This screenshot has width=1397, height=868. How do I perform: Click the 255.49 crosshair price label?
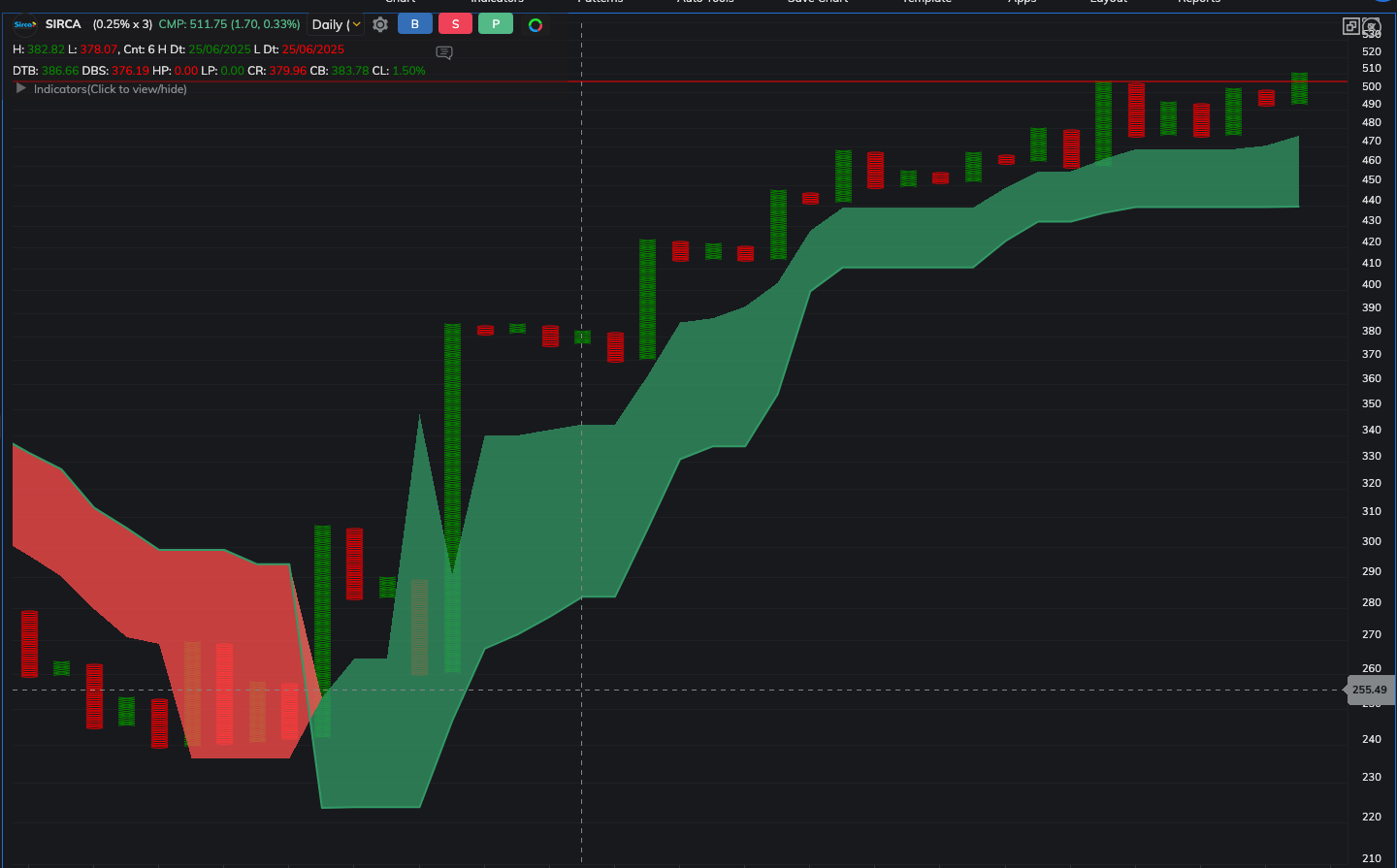1370,690
